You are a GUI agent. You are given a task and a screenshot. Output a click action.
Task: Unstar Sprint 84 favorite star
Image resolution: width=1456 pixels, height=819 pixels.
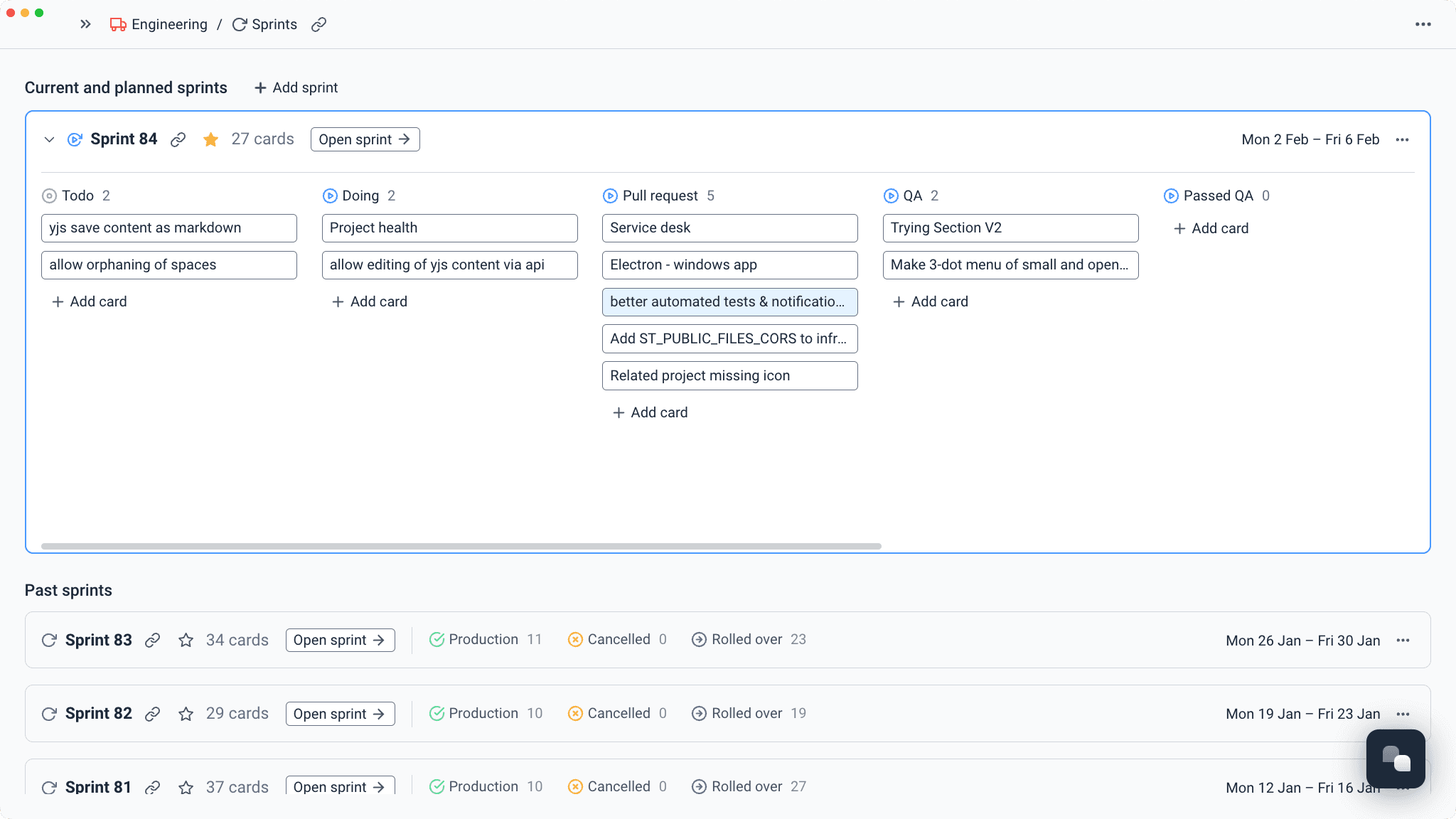click(210, 139)
